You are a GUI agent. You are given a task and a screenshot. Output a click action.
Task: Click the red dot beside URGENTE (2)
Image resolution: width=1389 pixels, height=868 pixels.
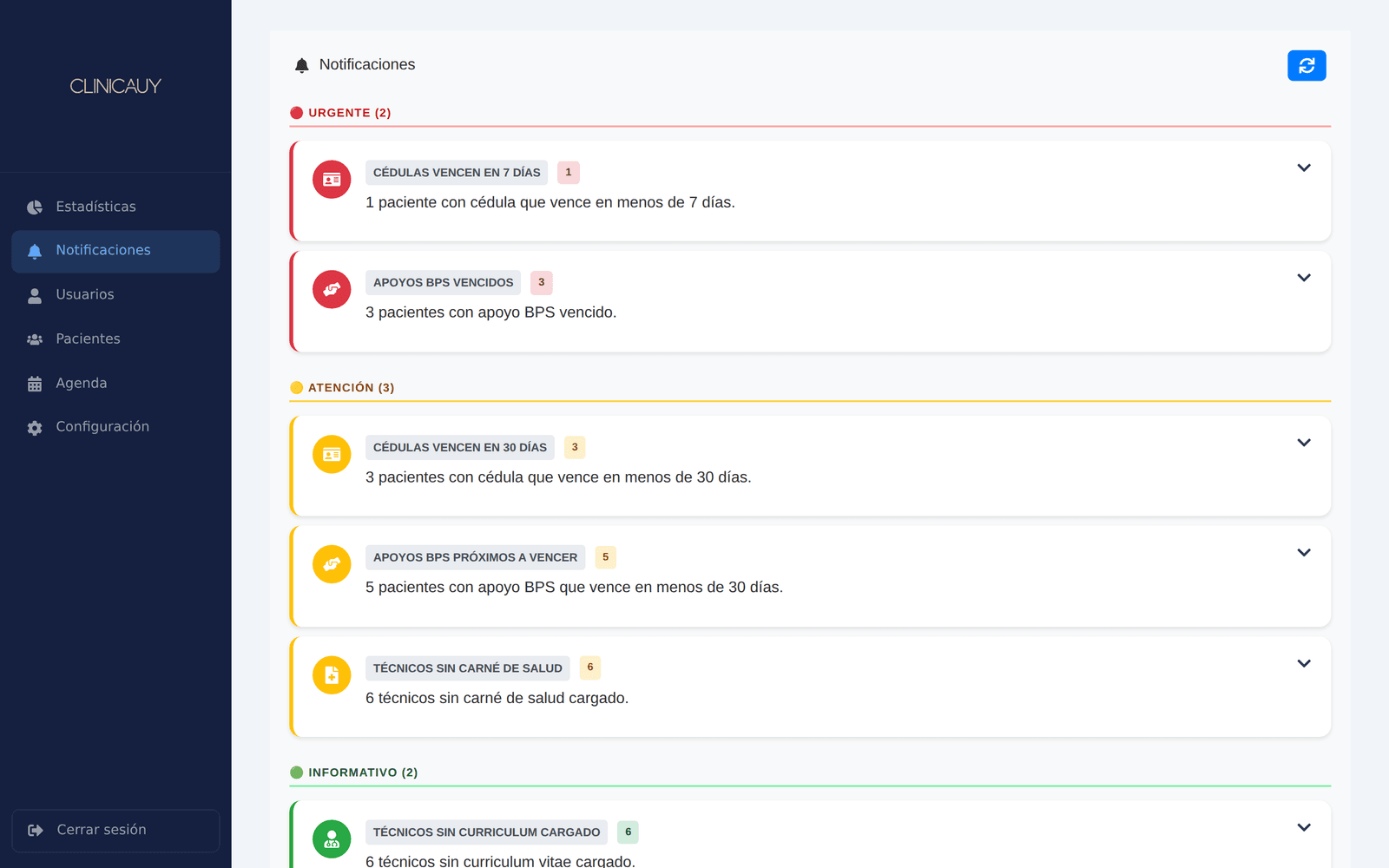point(297,113)
